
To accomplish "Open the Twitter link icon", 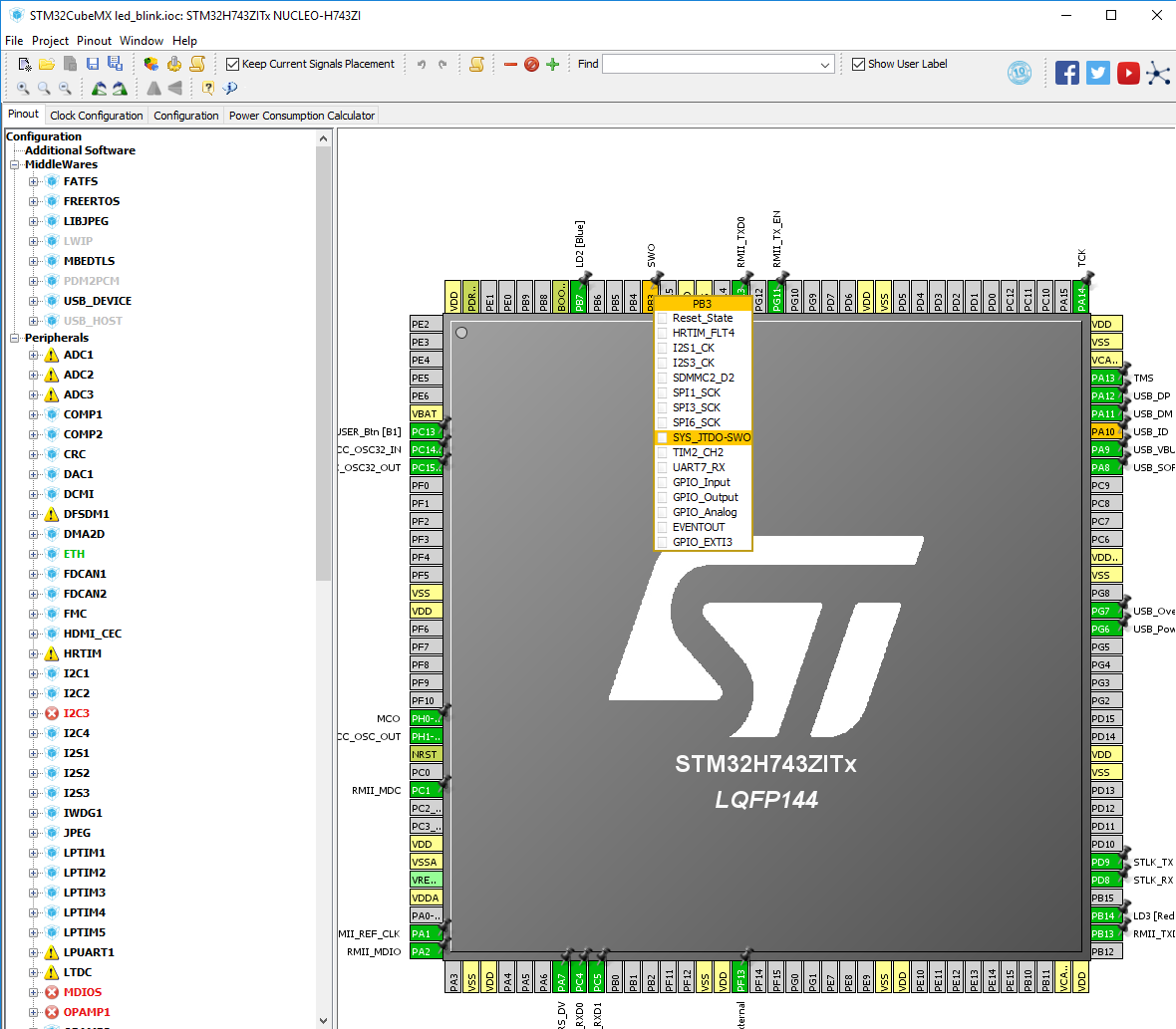I will click(1098, 73).
